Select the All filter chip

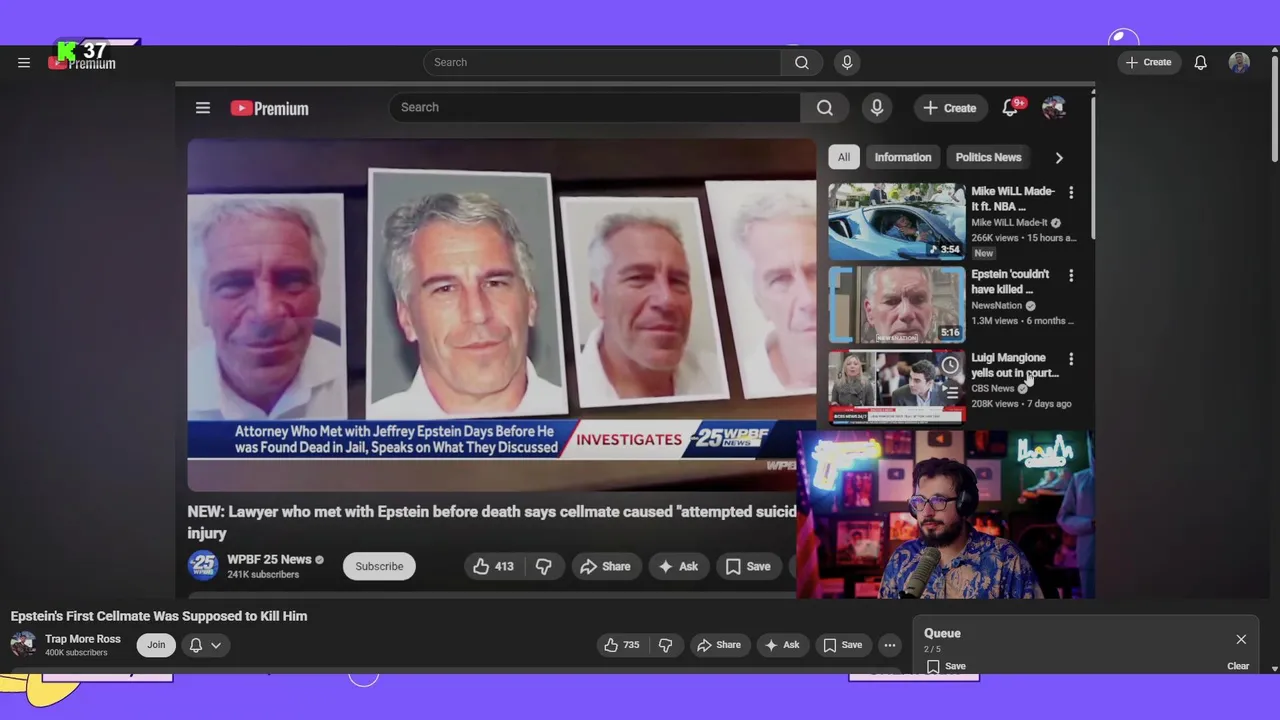[x=844, y=157]
